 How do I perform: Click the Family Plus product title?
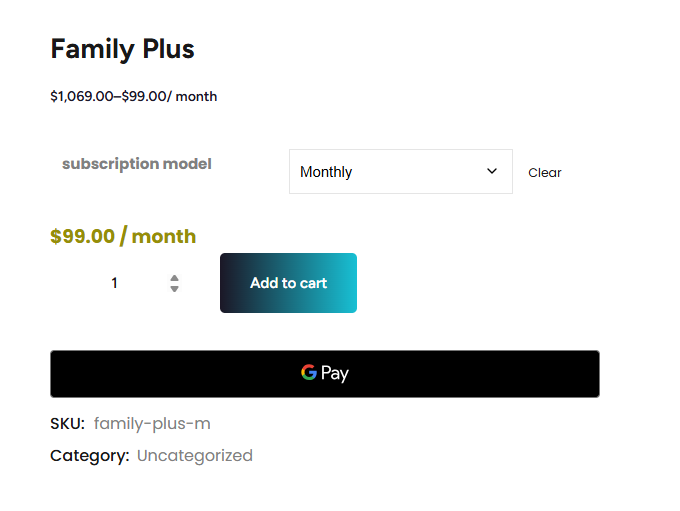(x=122, y=49)
